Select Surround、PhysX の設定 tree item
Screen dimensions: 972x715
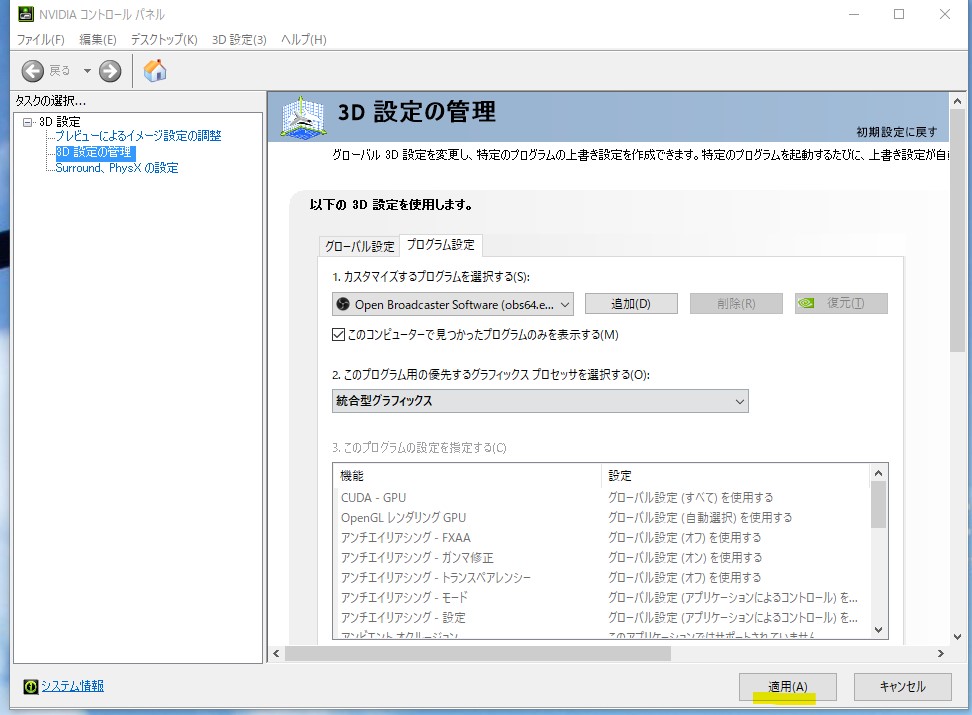click(x=117, y=168)
